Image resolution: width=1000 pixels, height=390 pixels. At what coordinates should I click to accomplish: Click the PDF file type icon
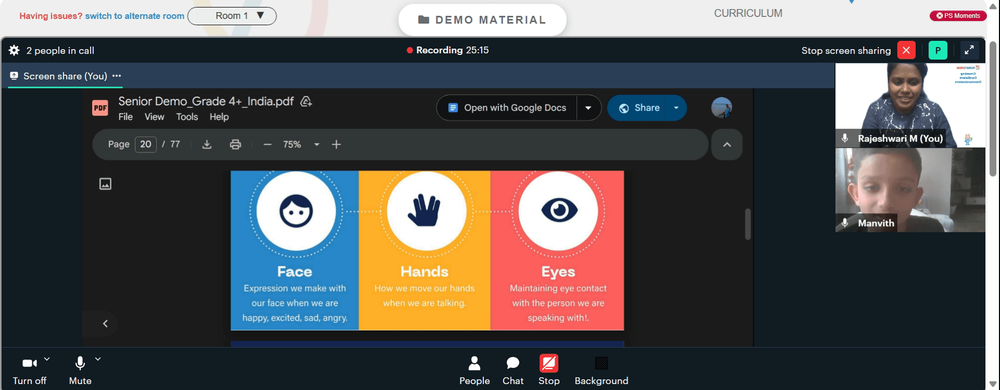[x=100, y=108]
